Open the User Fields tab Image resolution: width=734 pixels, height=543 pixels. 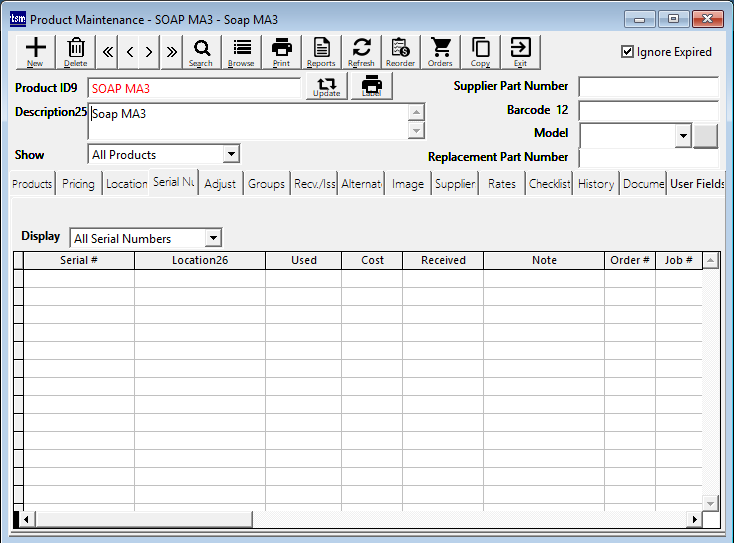697,184
